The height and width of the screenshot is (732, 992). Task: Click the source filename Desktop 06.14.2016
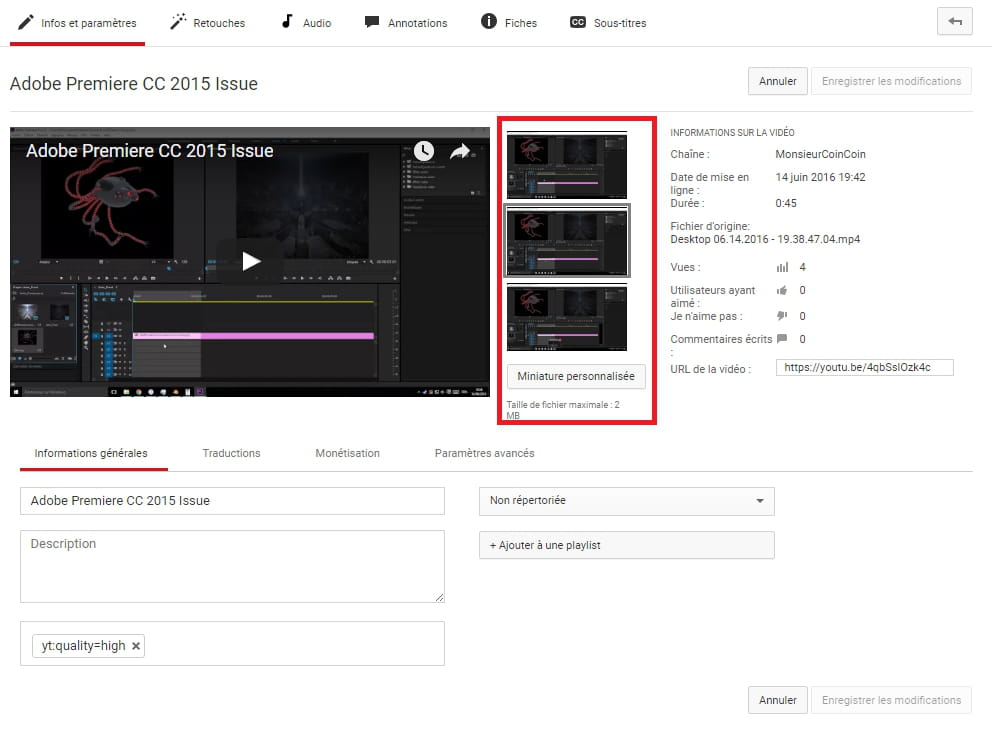click(x=765, y=239)
